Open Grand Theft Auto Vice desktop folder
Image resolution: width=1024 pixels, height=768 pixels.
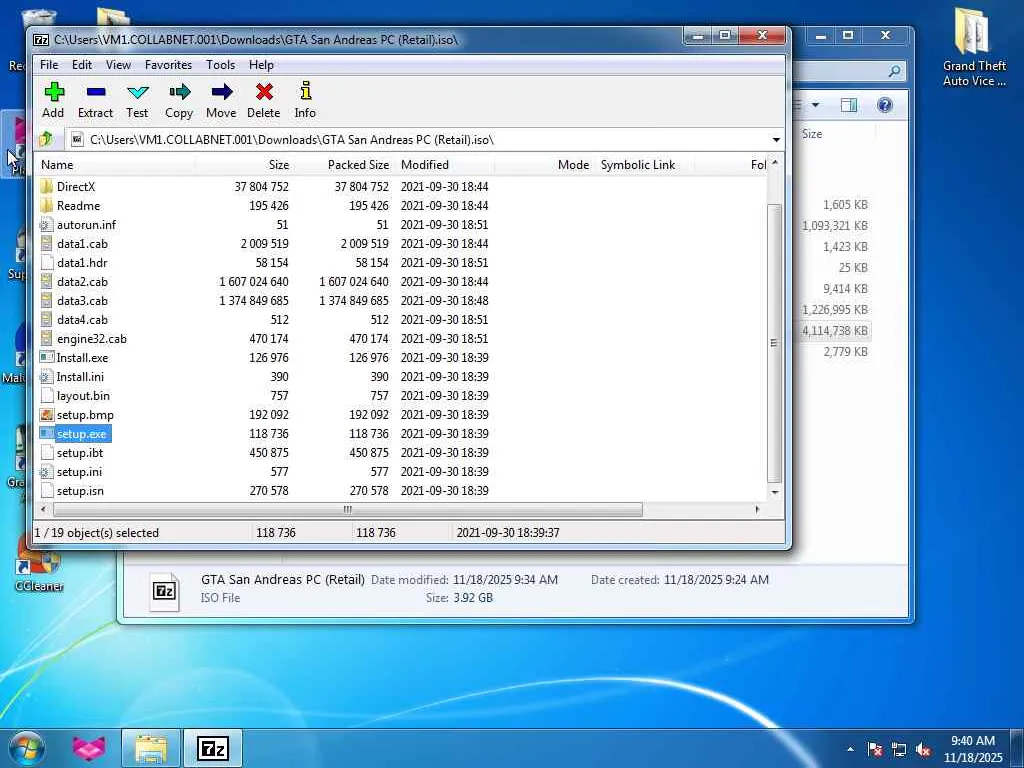[974, 47]
